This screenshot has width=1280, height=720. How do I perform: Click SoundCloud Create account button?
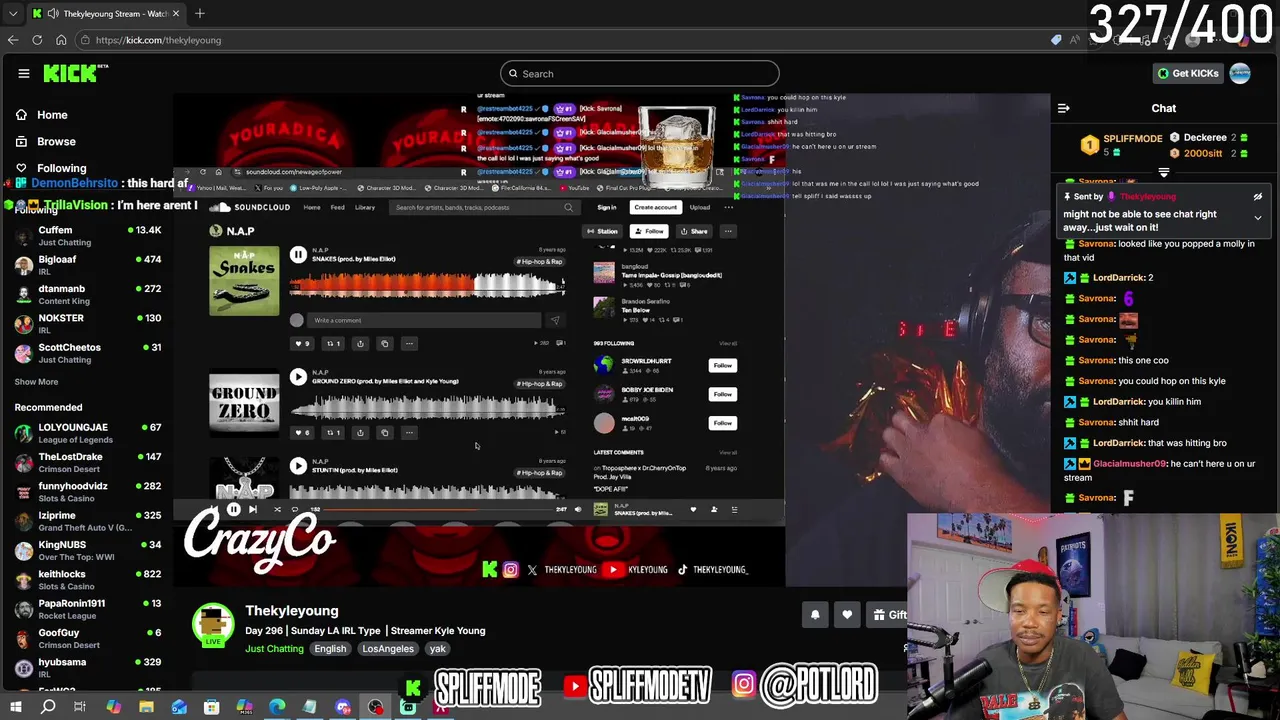[x=655, y=207]
